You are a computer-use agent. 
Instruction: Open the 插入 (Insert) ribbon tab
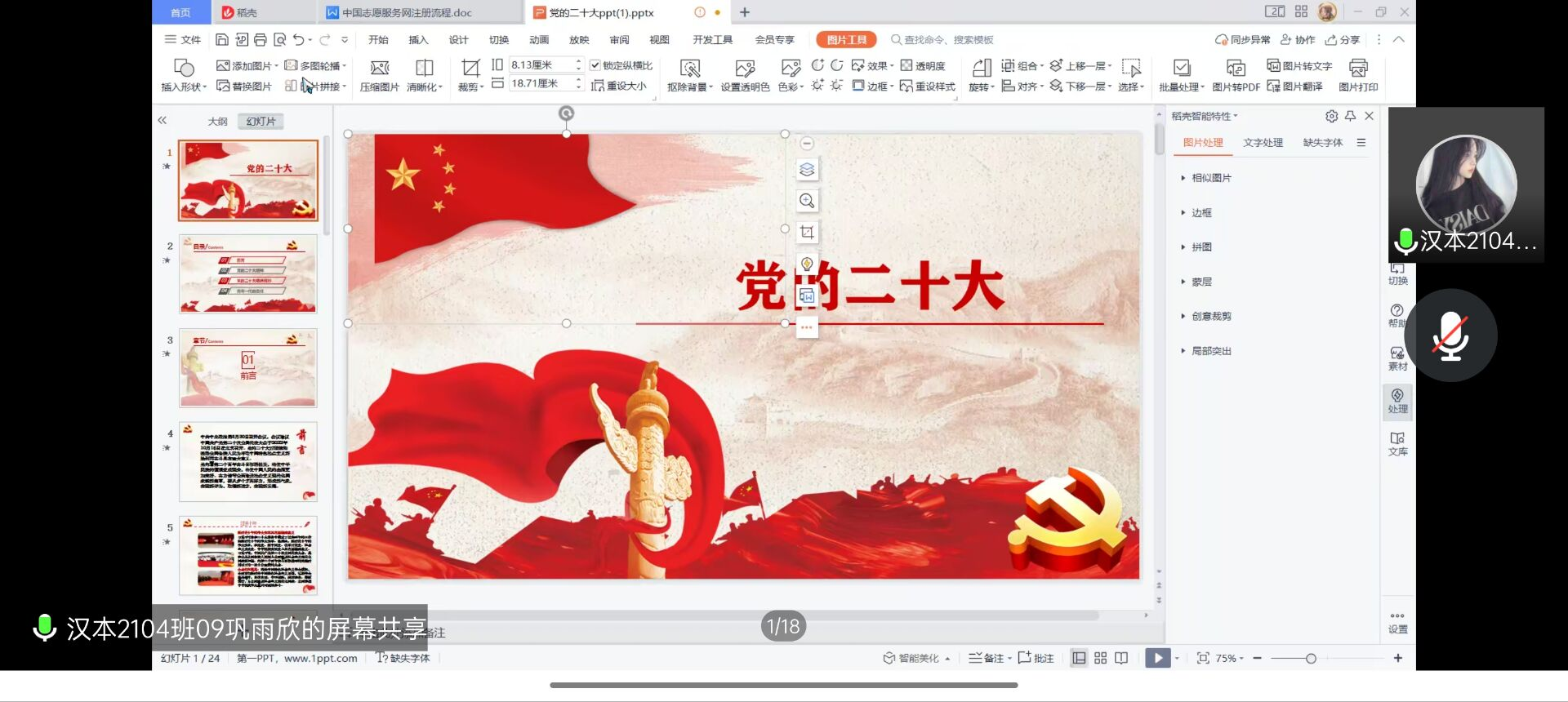click(418, 39)
